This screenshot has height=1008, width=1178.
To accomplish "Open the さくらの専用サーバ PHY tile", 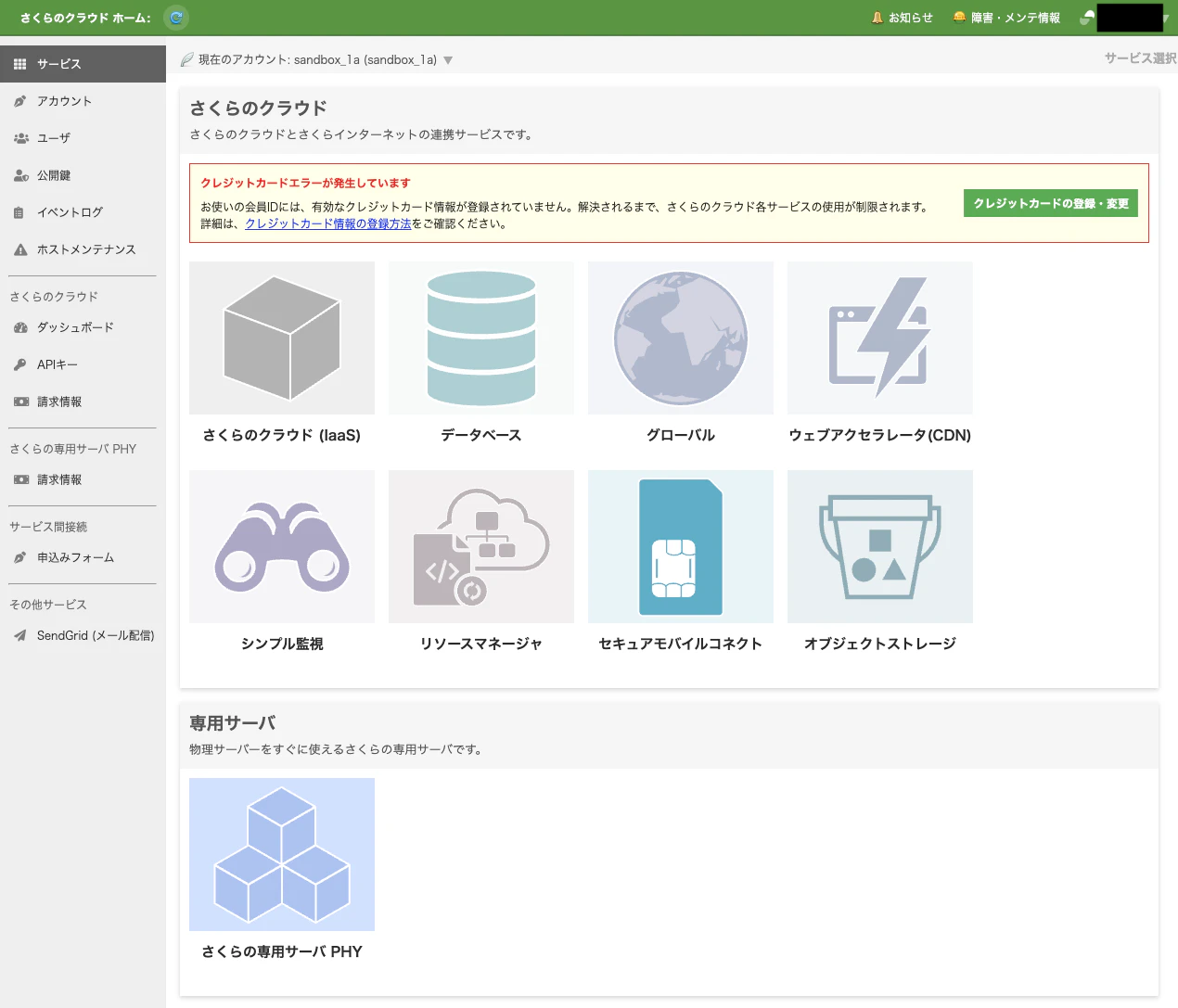I will pyautogui.click(x=281, y=854).
